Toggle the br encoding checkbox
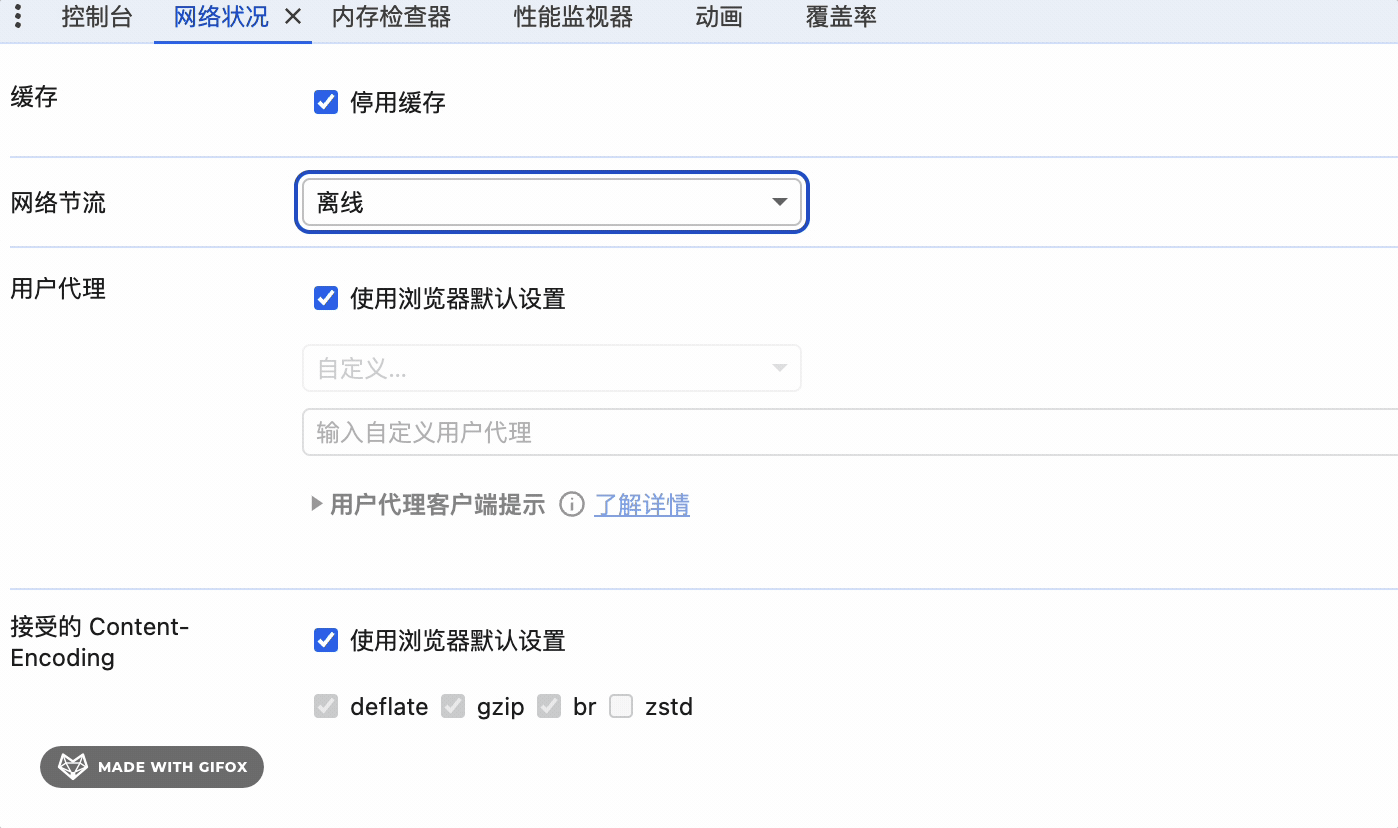Viewport: 1398px width, 828px height. [549, 707]
